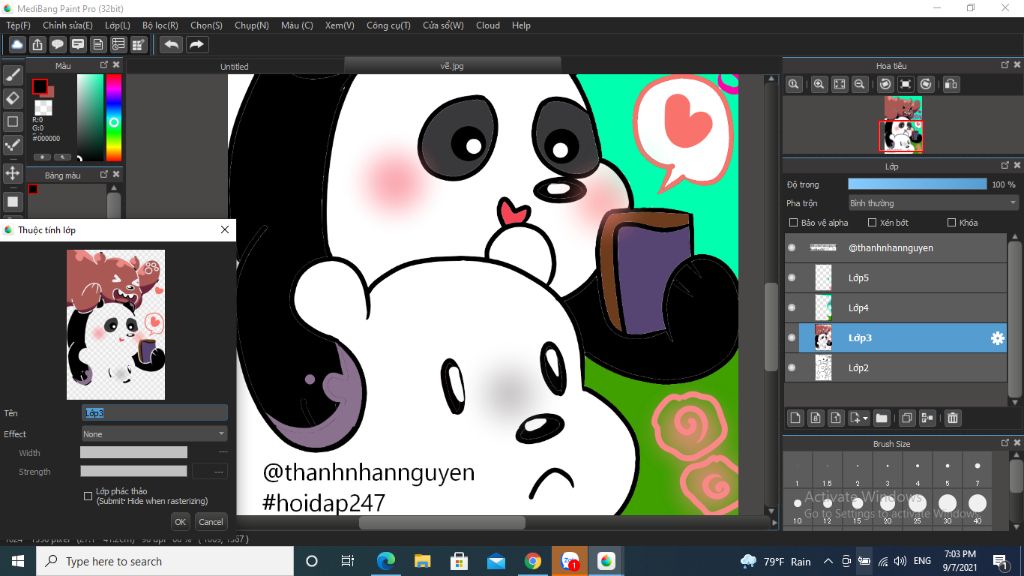Hide the Lớp3 layer
Viewport: 1024px width, 576px height.
pyautogui.click(x=792, y=338)
